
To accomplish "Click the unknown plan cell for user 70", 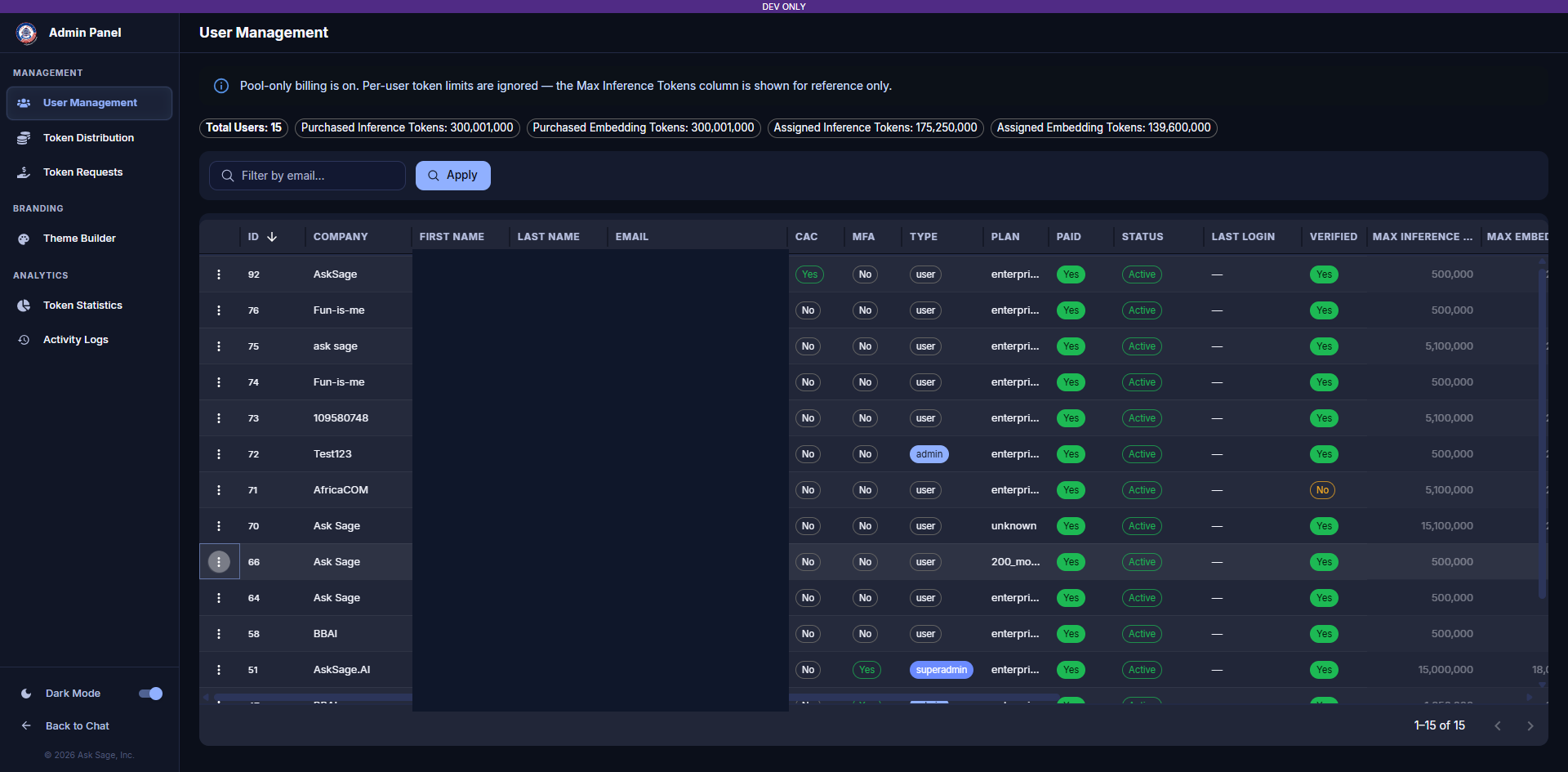I will click(x=1013, y=526).
